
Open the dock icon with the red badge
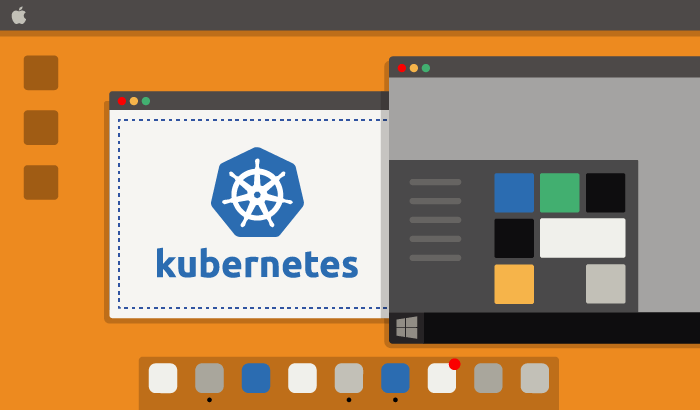coord(442,378)
